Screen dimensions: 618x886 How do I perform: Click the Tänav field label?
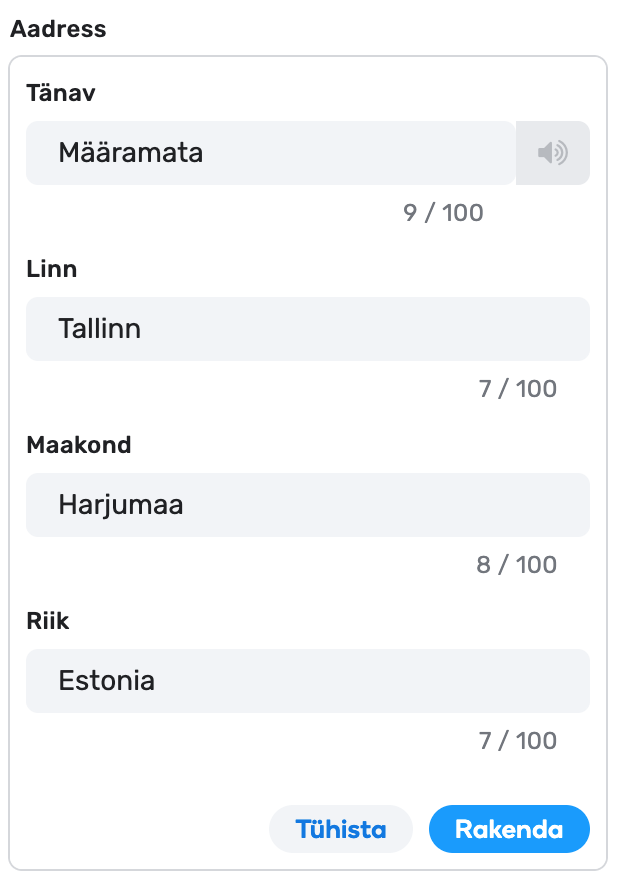click(61, 93)
